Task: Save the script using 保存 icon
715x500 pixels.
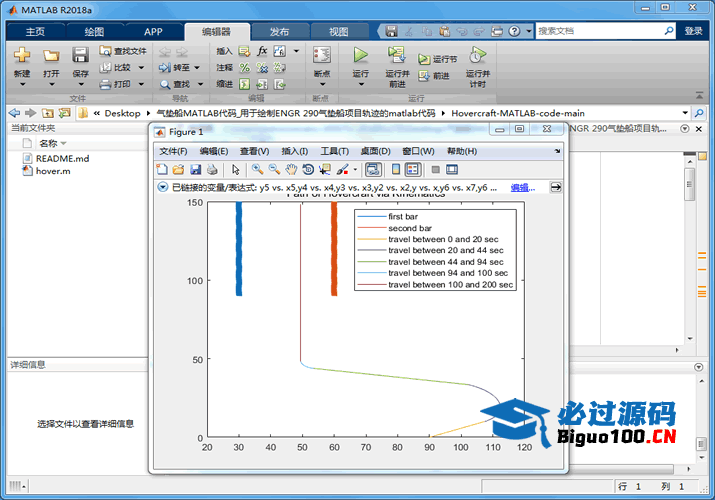Action: tap(80, 55)
